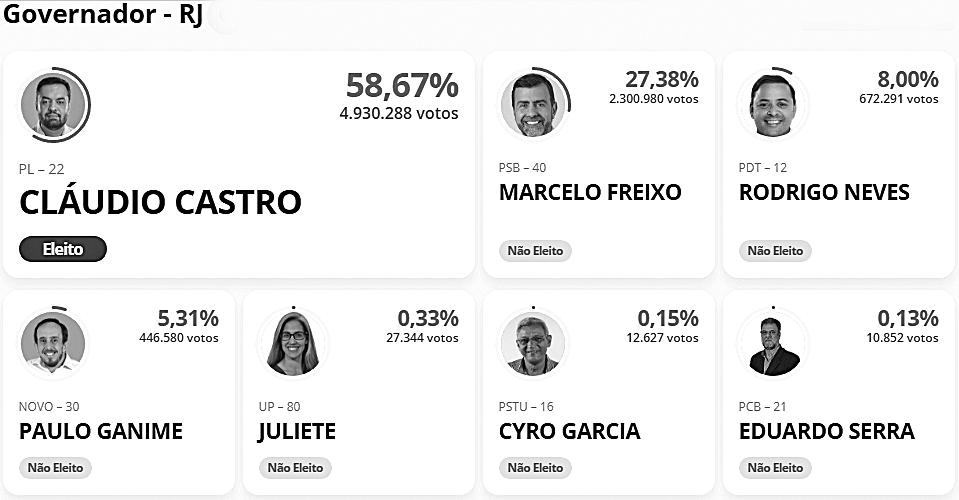This screenshot has width=959, height=500.
Task: Click Não Eleito badge under Juliete
Action: click(295, 468)
